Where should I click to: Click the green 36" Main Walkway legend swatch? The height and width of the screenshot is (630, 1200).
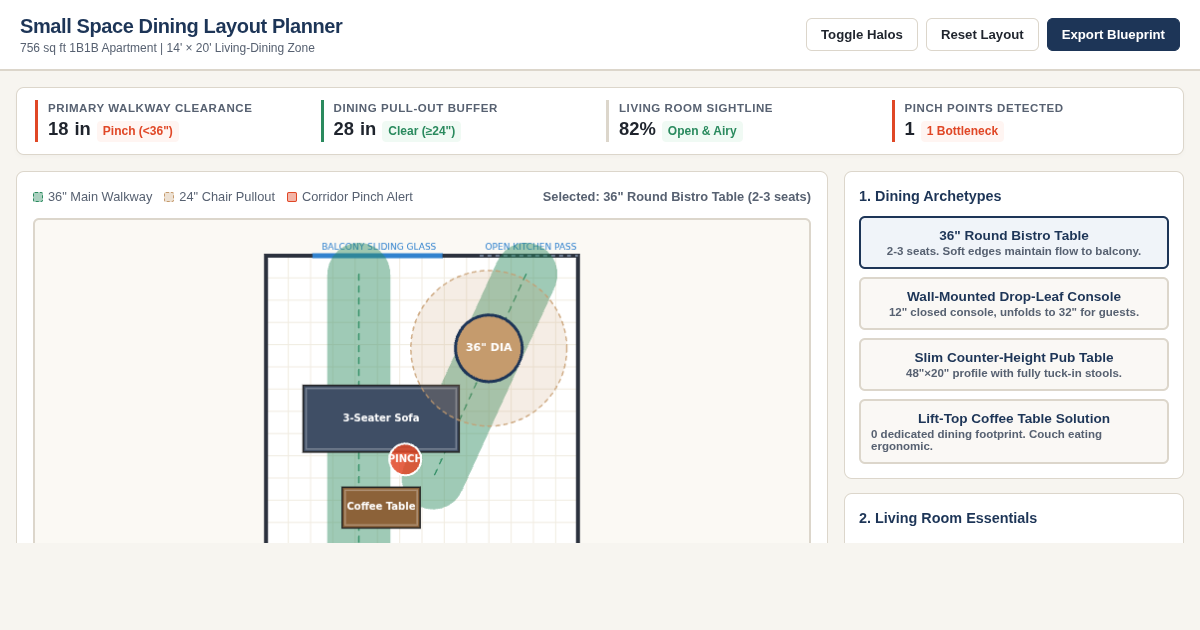coord(38,197)
